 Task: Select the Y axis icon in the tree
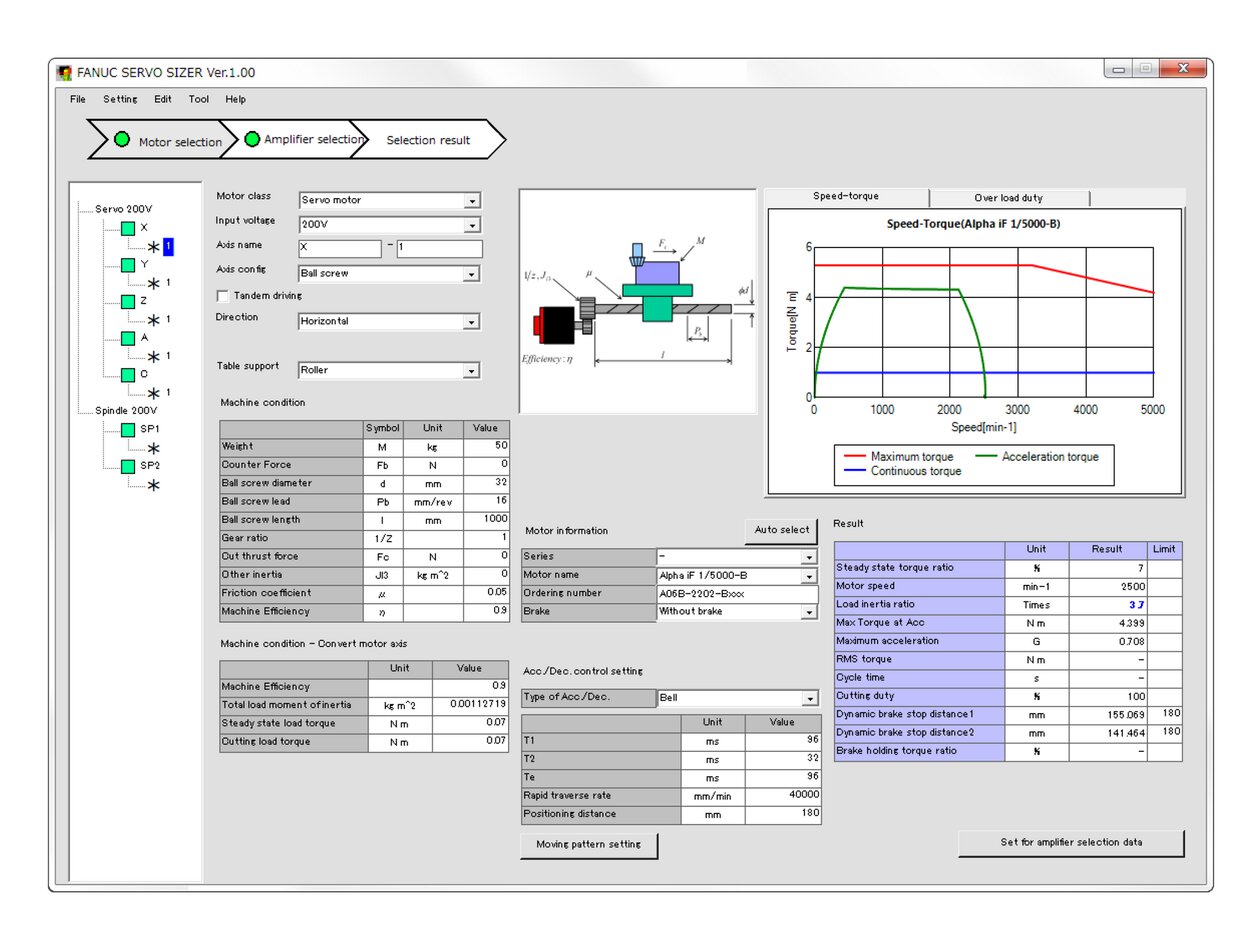pyautogui.click(x=127, y=266)
